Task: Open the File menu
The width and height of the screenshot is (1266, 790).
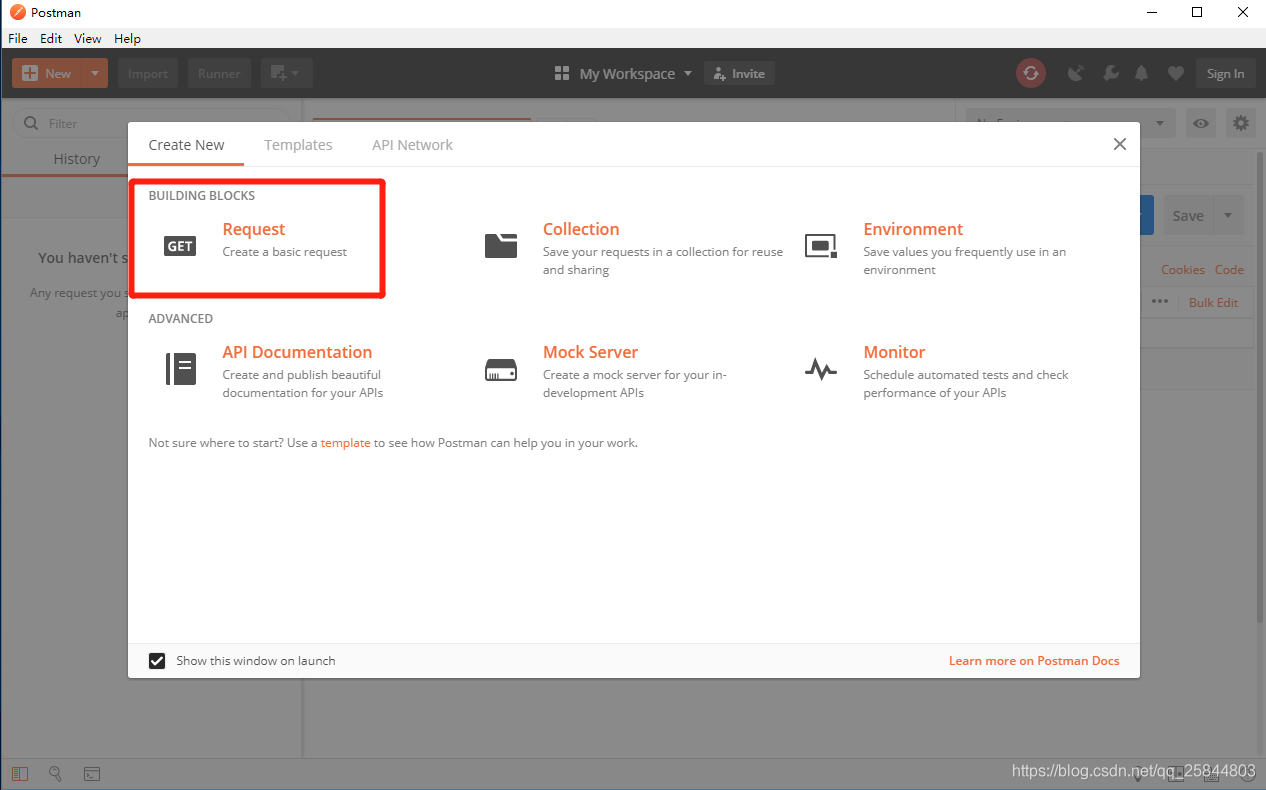Action: [x=18, y=38]
